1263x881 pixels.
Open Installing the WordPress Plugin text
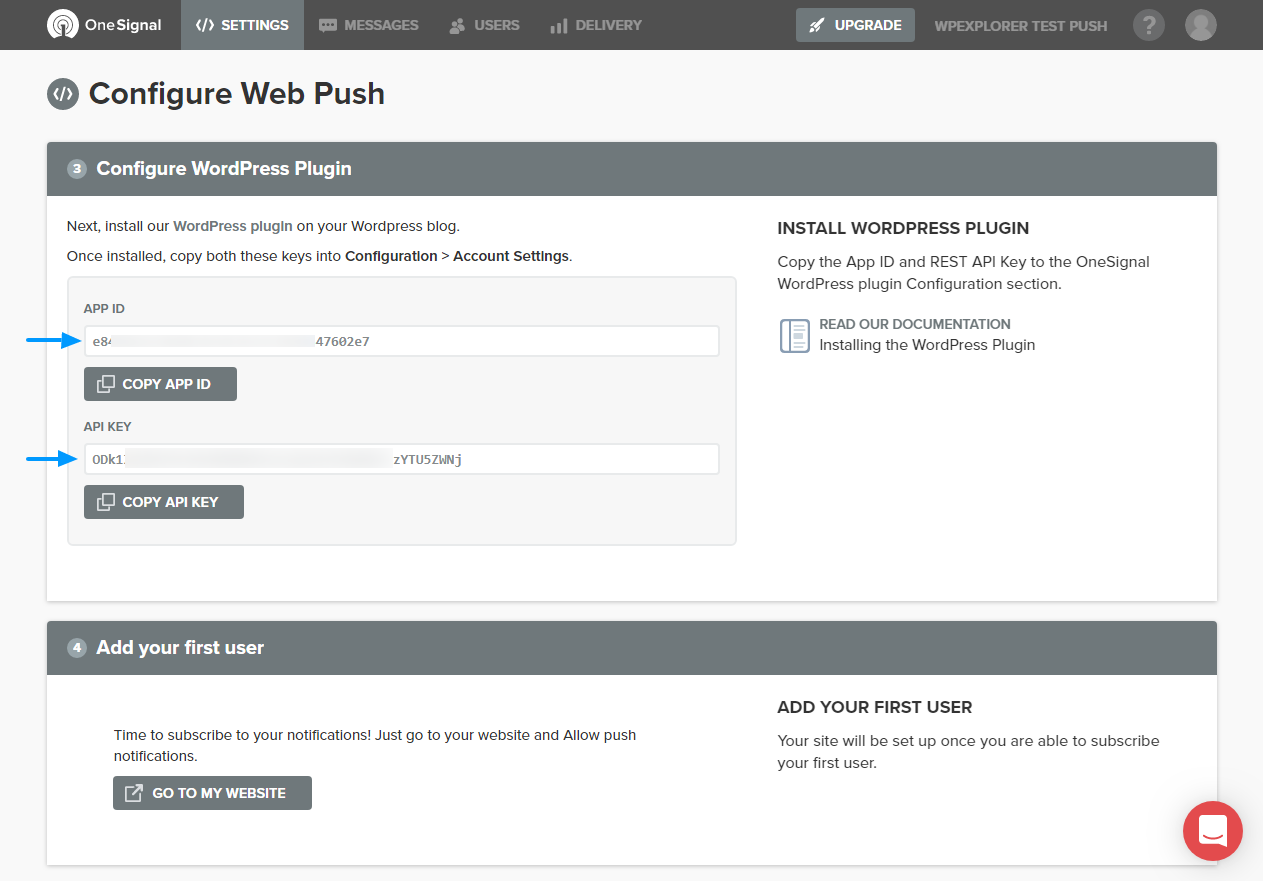927,345
